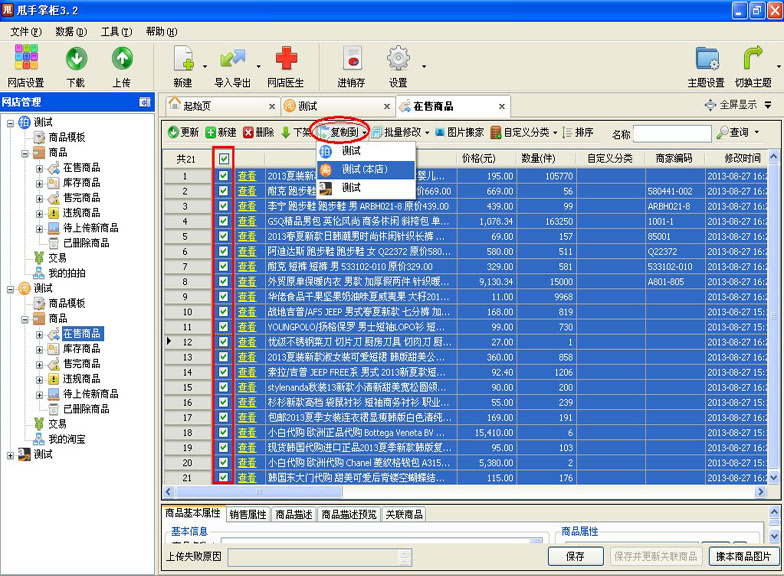Click the 更新 refresh toolbar button

pos(184,132)
